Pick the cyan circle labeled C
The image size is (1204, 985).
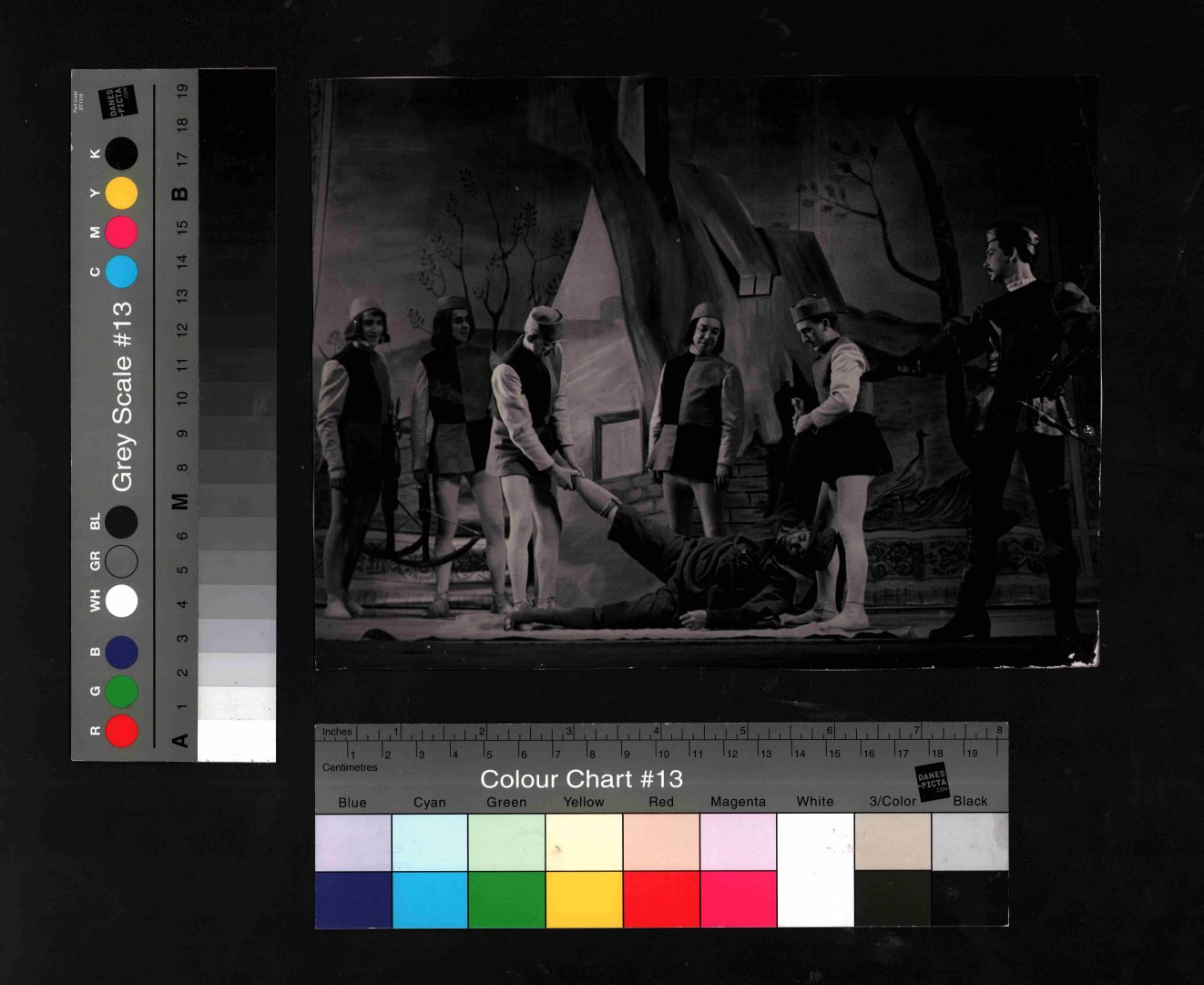[121, 272]
